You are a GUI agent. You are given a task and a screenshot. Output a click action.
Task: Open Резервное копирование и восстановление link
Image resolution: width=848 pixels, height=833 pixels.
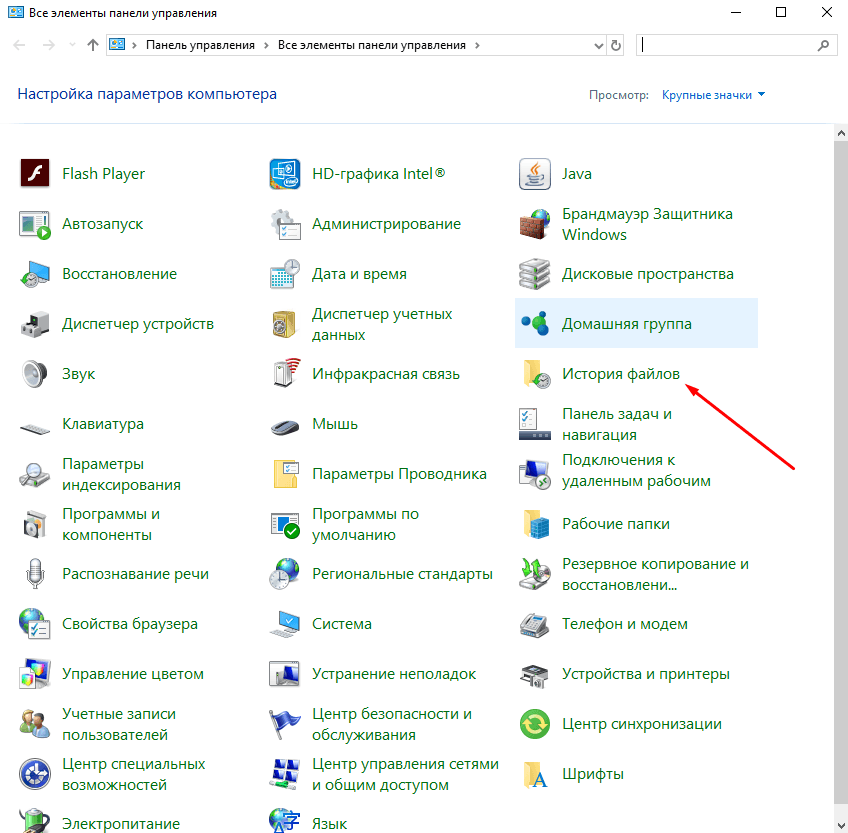coord(655,574)
